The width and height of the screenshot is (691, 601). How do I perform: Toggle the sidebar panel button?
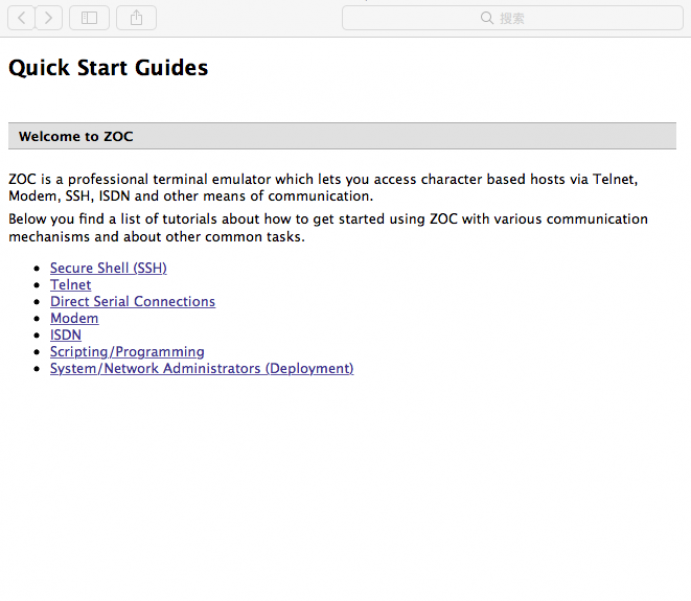(89, 18)
